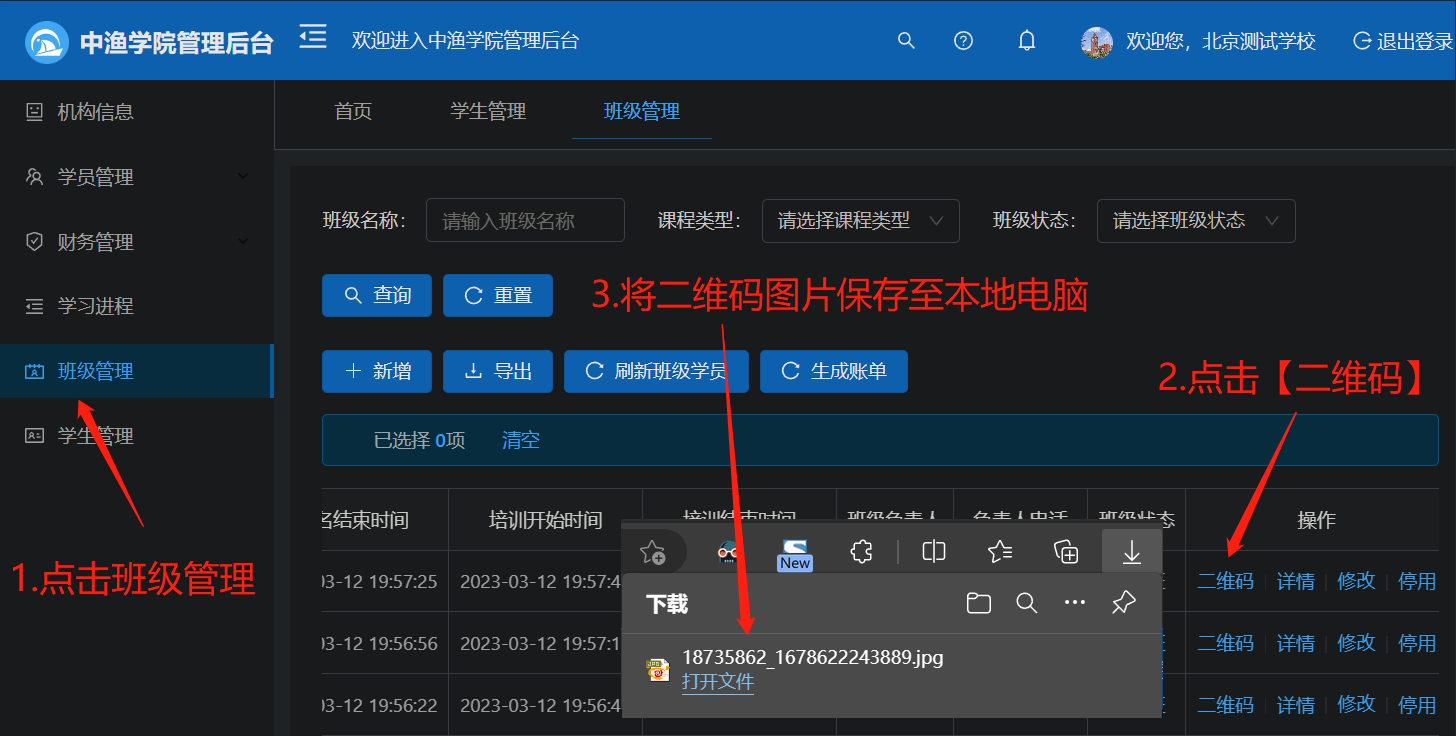The height and width of the screenshot is (736, 1456).
Task: Open the 课程类型 dropdown
Action: (861, 221)
